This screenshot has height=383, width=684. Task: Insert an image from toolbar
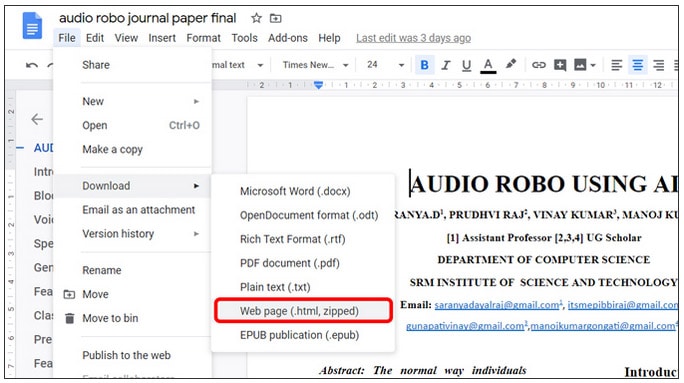pyautogui.click(x=580, y=65)
